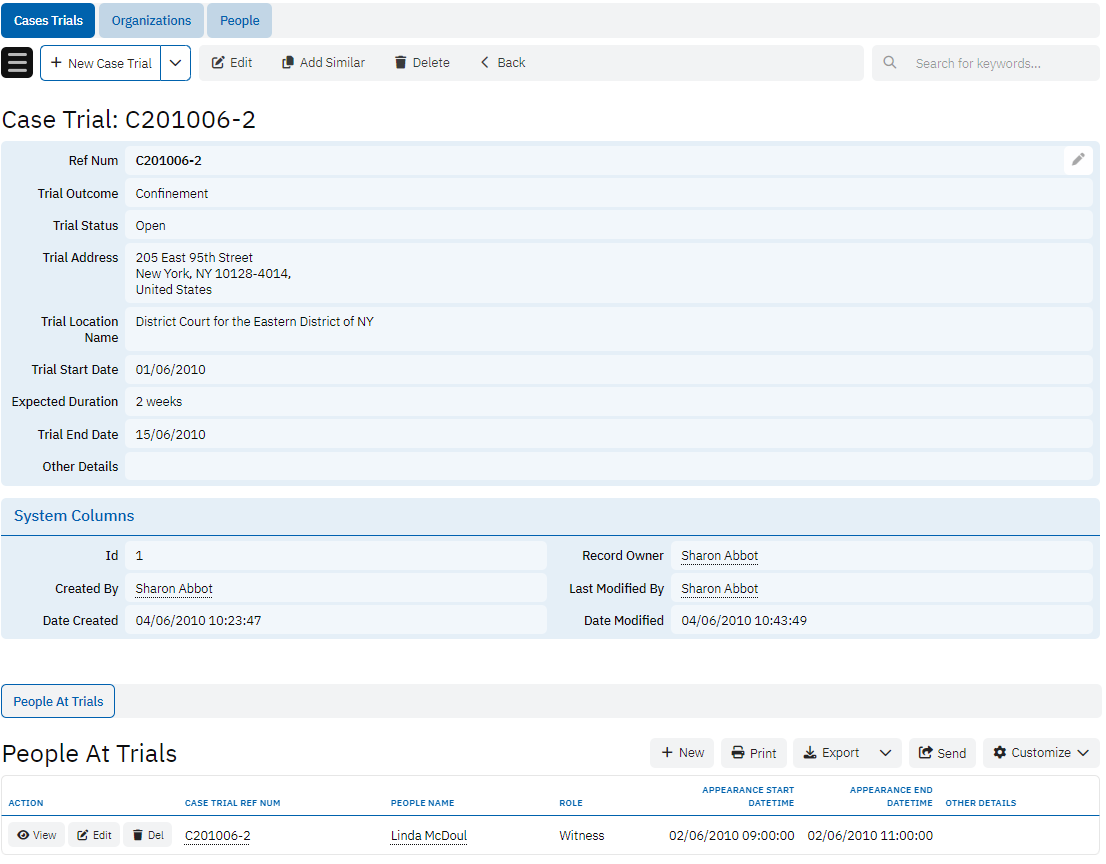Click the pencil icon beside Ref Num
The height and width of the screenshot is (864, 1106).
click(x=1078, y=160)
